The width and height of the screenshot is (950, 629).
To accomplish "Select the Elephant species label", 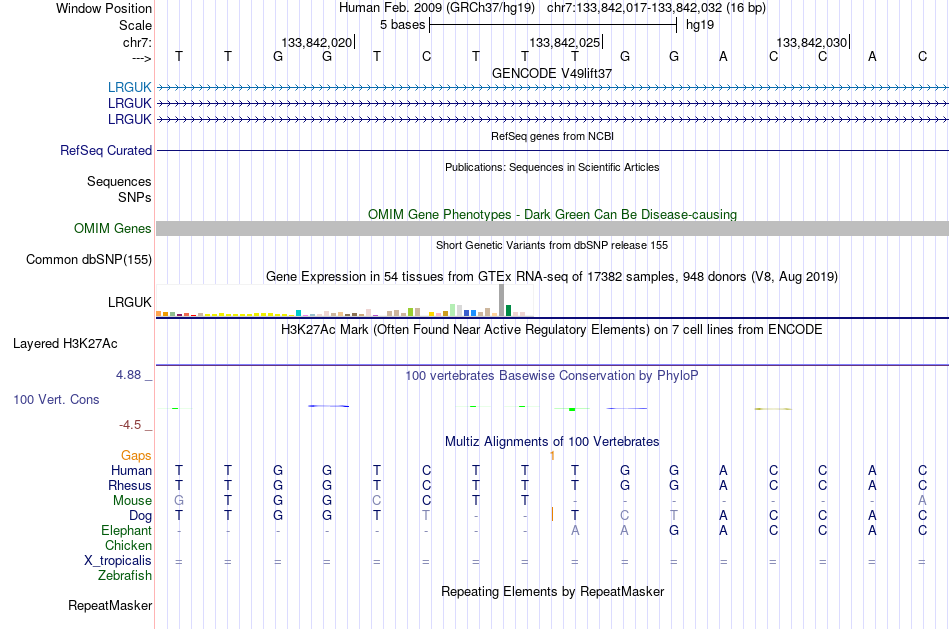I will coord(127,530).
